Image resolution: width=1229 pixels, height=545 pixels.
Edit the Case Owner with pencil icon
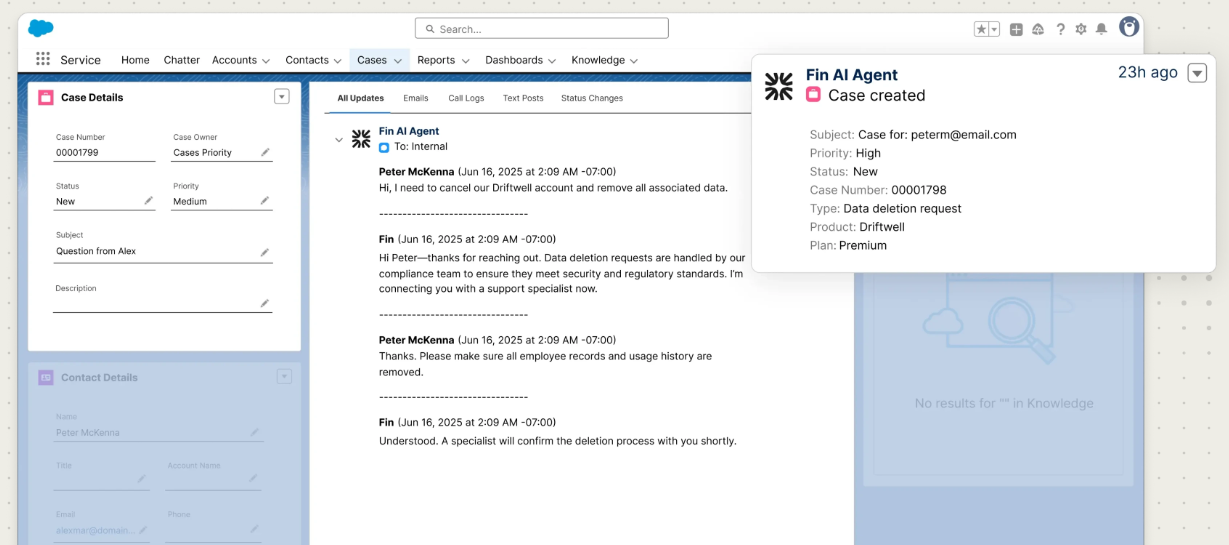pos(265,152)
